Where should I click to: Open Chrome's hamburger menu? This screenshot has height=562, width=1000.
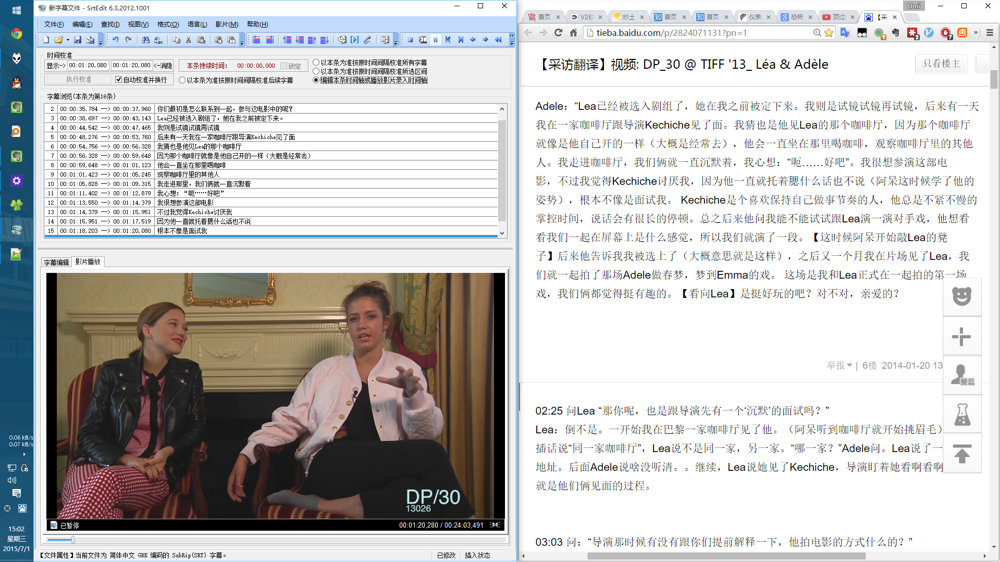990,33
